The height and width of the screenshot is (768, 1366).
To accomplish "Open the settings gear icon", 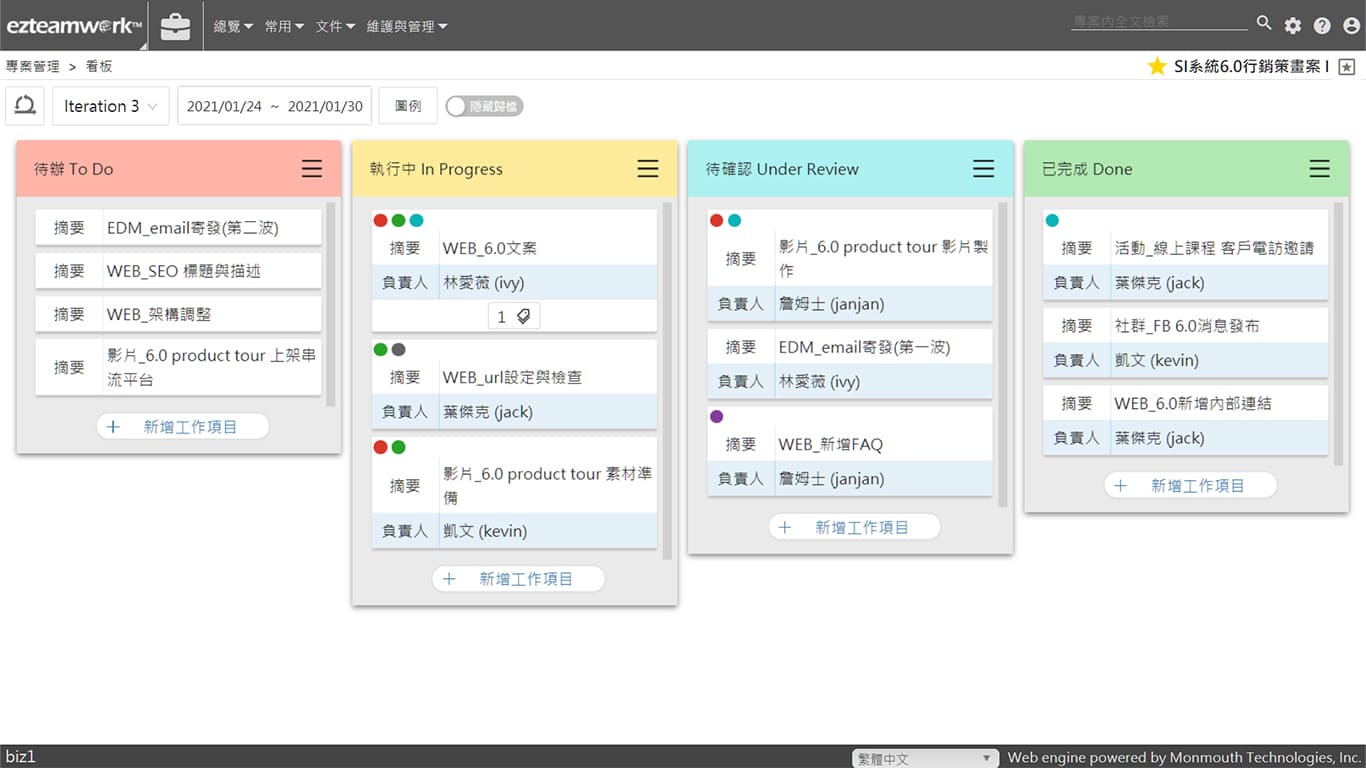I will 1293,26.
